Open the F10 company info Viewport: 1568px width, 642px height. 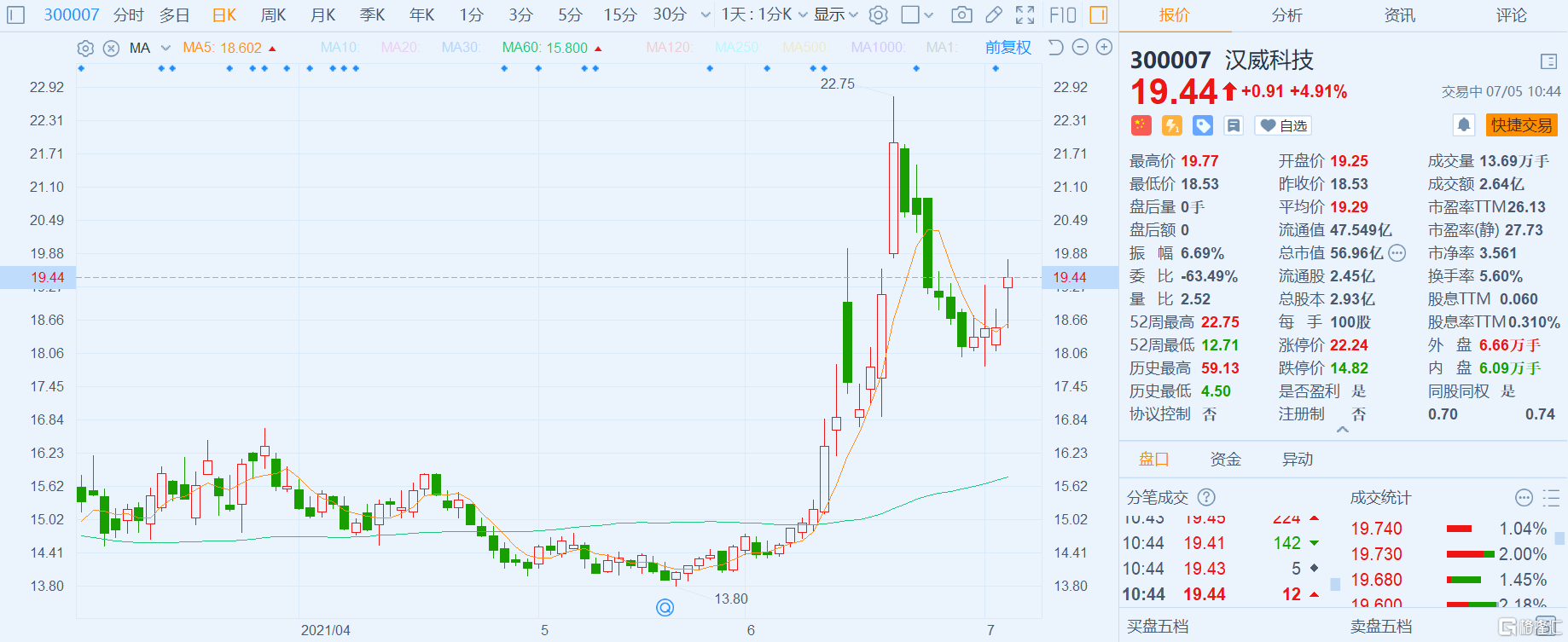pos(1063,14)
